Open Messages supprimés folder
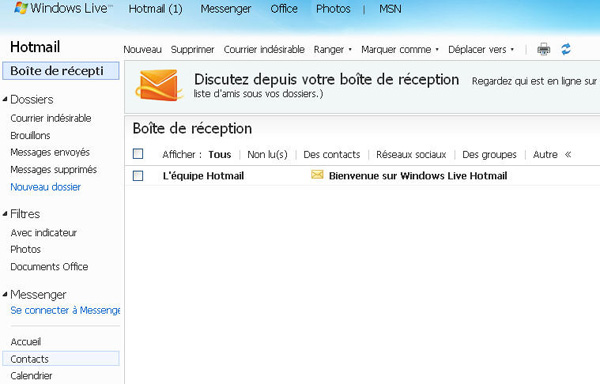 click(x=54, y=169)
